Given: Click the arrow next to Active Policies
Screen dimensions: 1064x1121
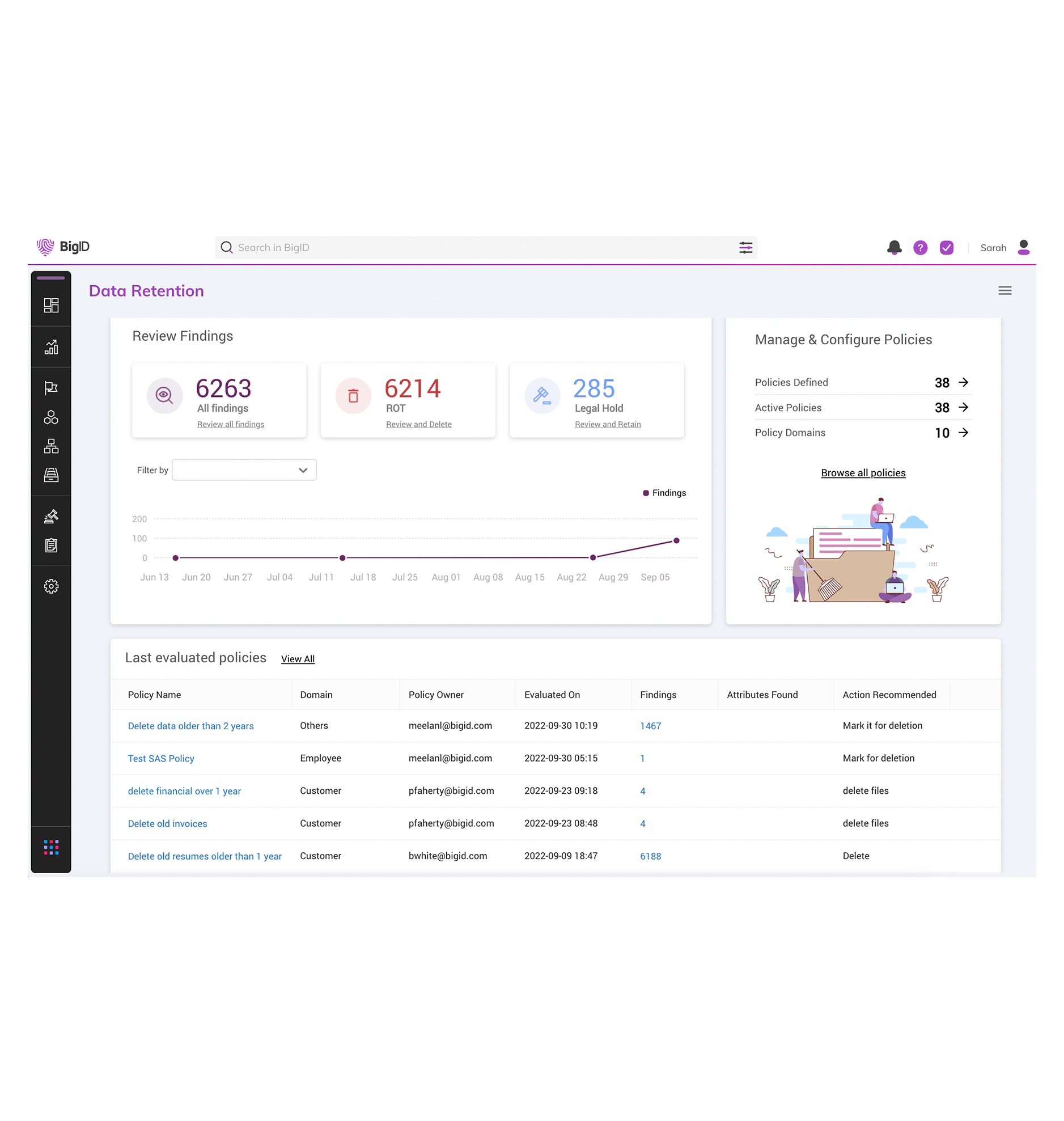Looking at the screenshot, I should point(963,408).
